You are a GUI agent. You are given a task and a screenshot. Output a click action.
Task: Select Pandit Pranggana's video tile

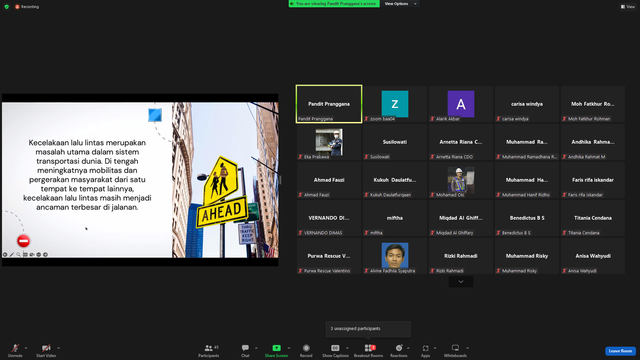pos(329,104)
